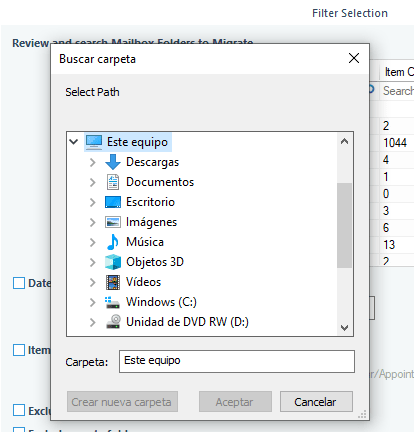
Task: Close the Buscar carpeta dialog
Action: [x=354, y=58]
